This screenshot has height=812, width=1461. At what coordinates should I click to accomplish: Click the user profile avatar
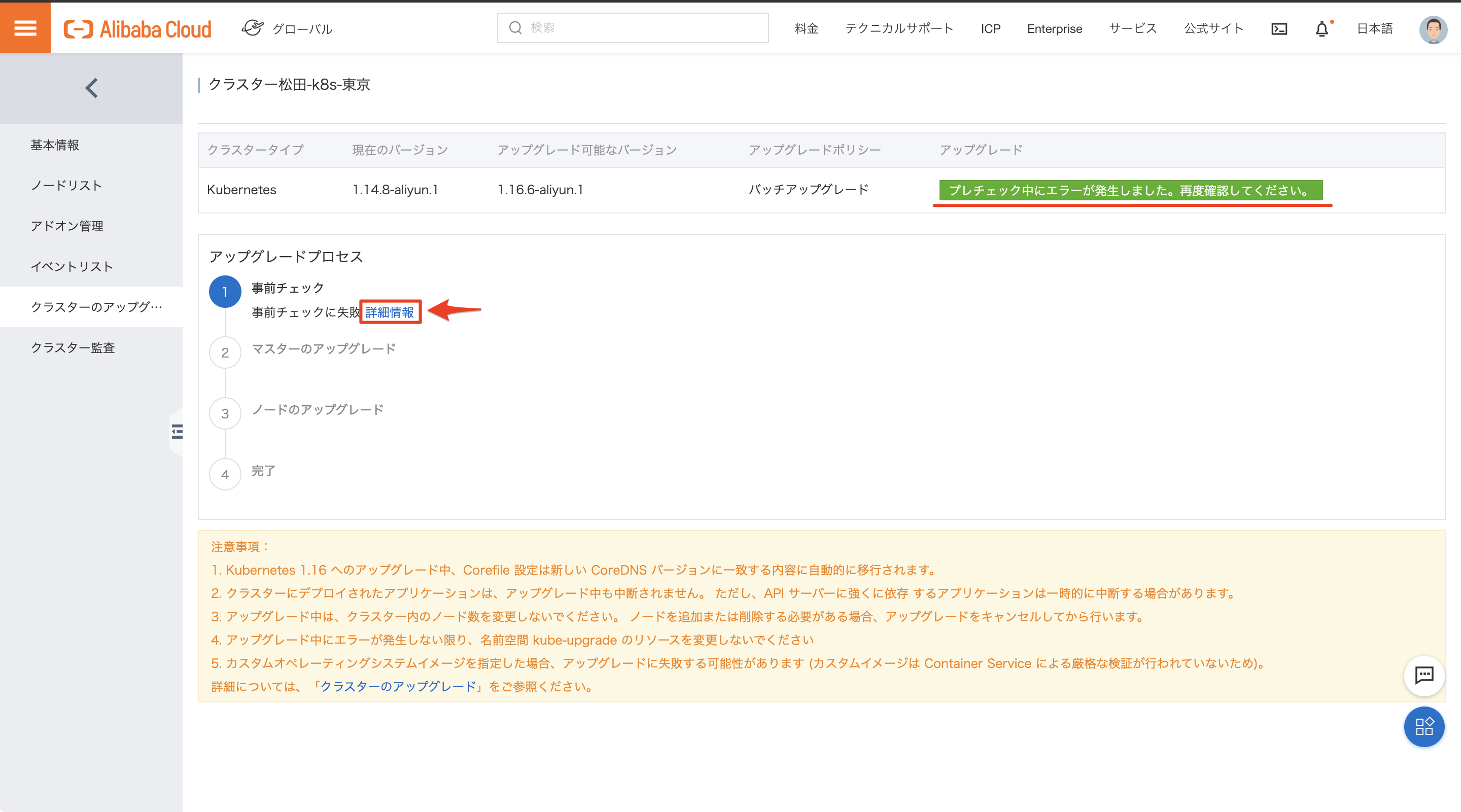[1432, 29]
